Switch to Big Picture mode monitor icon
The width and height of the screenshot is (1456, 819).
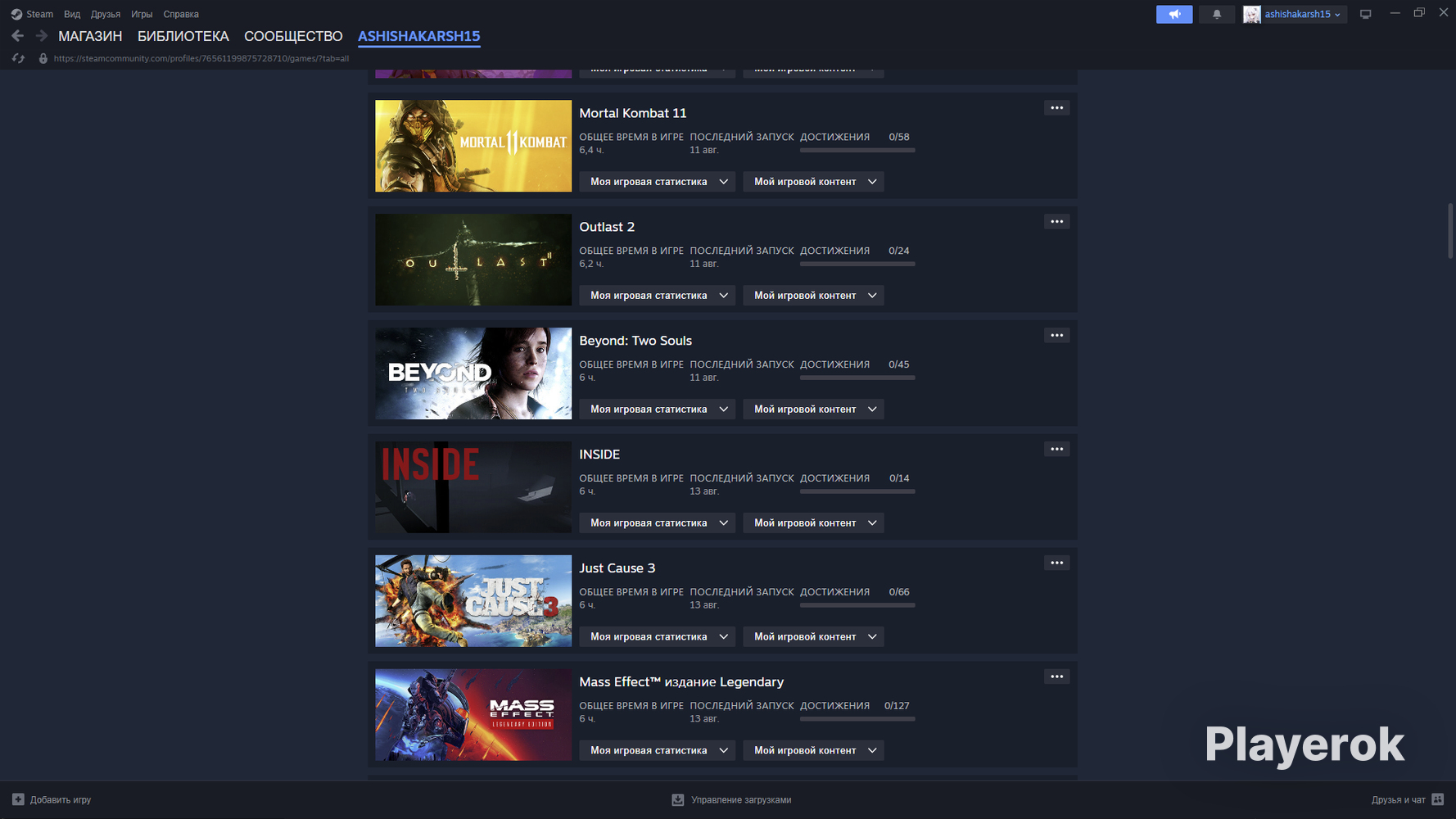(1365, 14)
